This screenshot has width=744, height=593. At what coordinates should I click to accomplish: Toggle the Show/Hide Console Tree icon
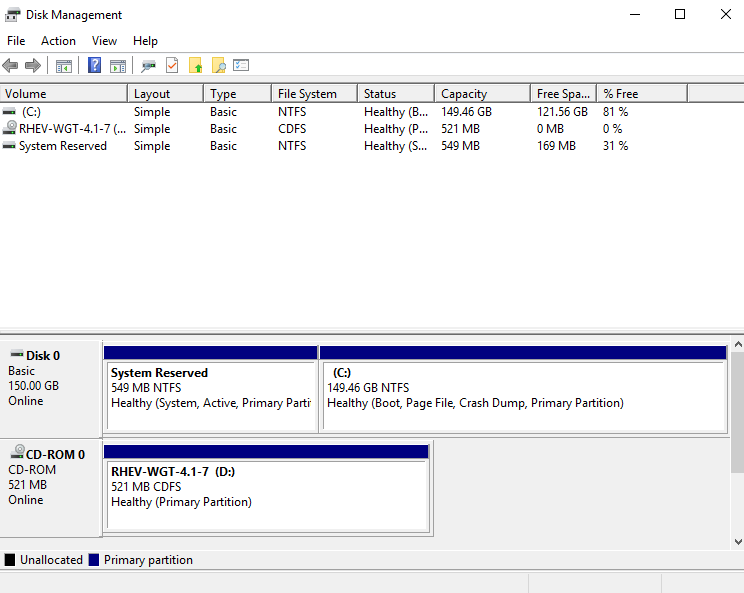tap(64, 66)
